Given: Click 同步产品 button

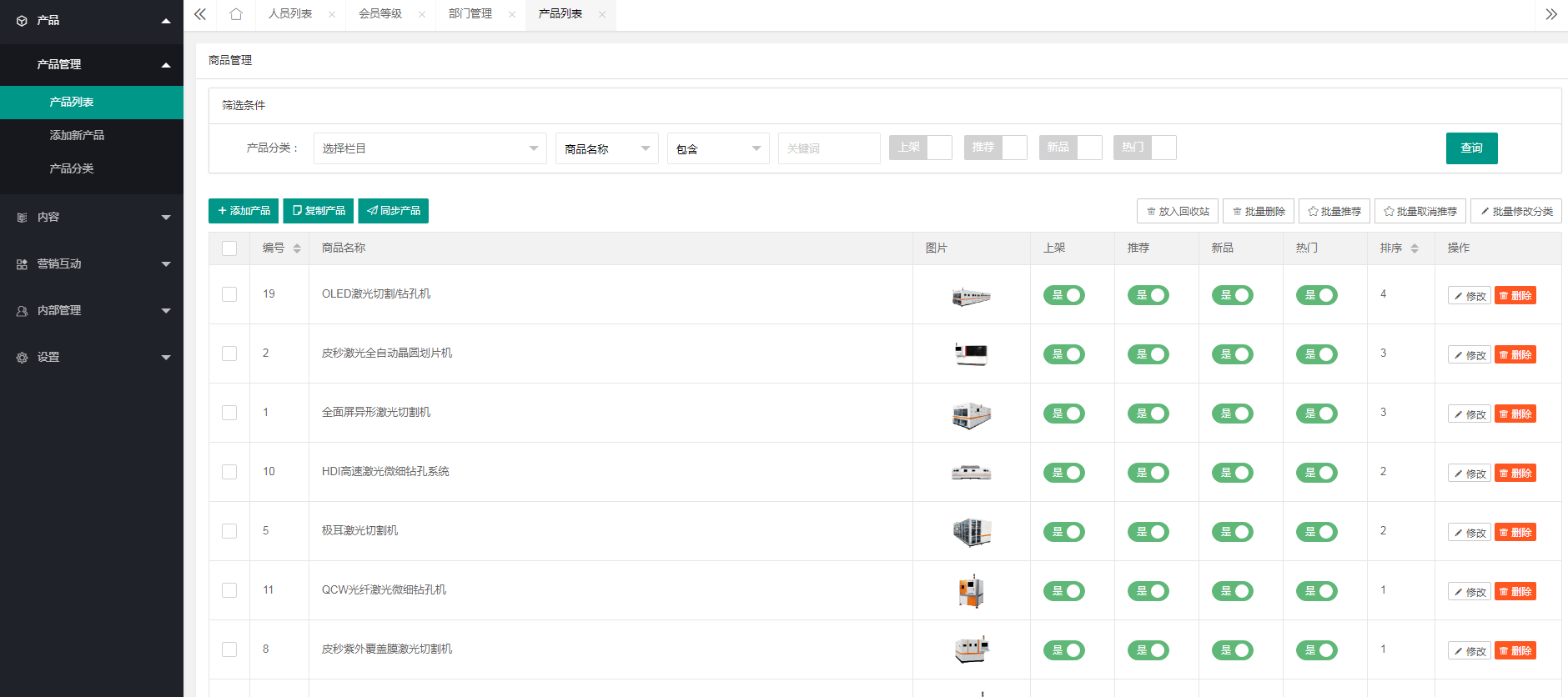Looking at the screenshot, I should 394,211.
